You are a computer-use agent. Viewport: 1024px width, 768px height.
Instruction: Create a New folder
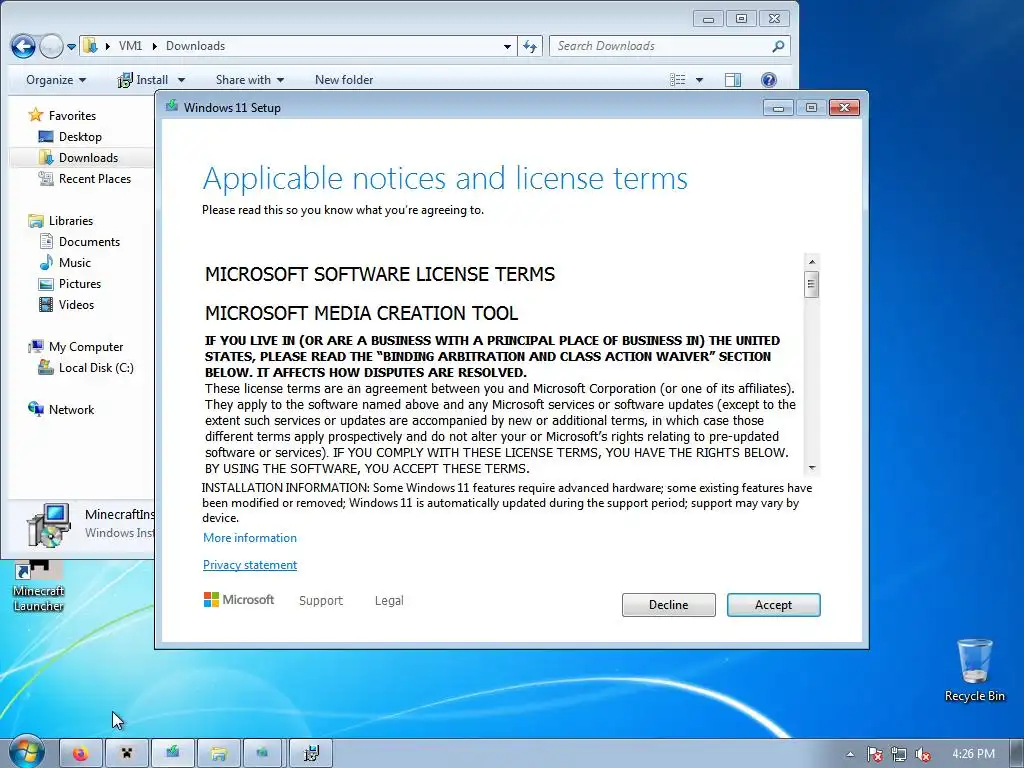pyautogui.click(x=344, y=80)
